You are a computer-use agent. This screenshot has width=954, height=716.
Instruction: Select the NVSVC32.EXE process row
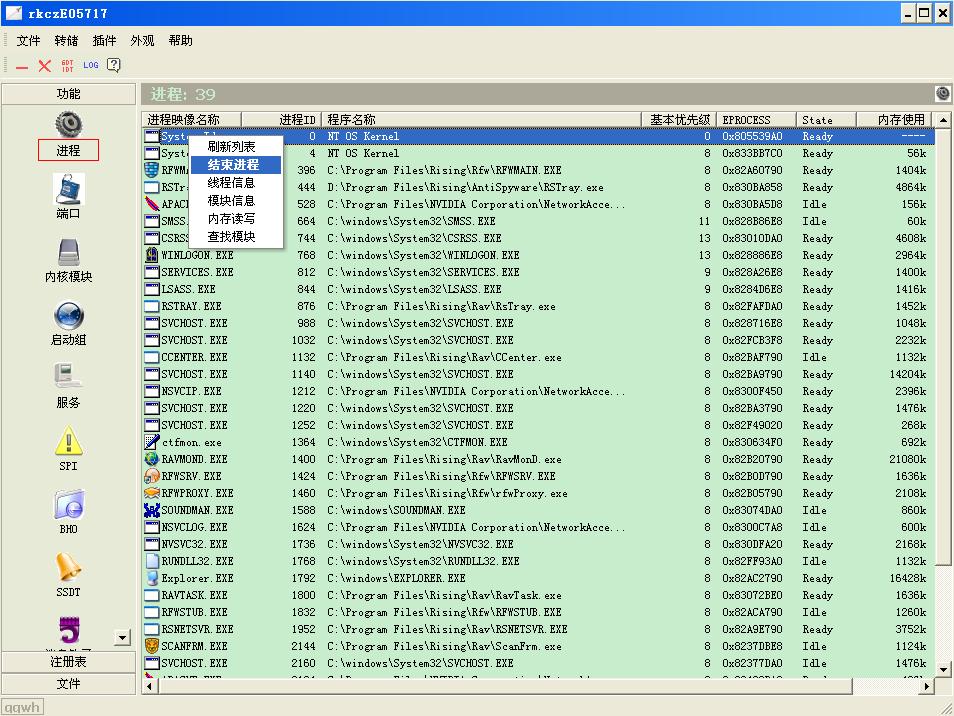538,544
